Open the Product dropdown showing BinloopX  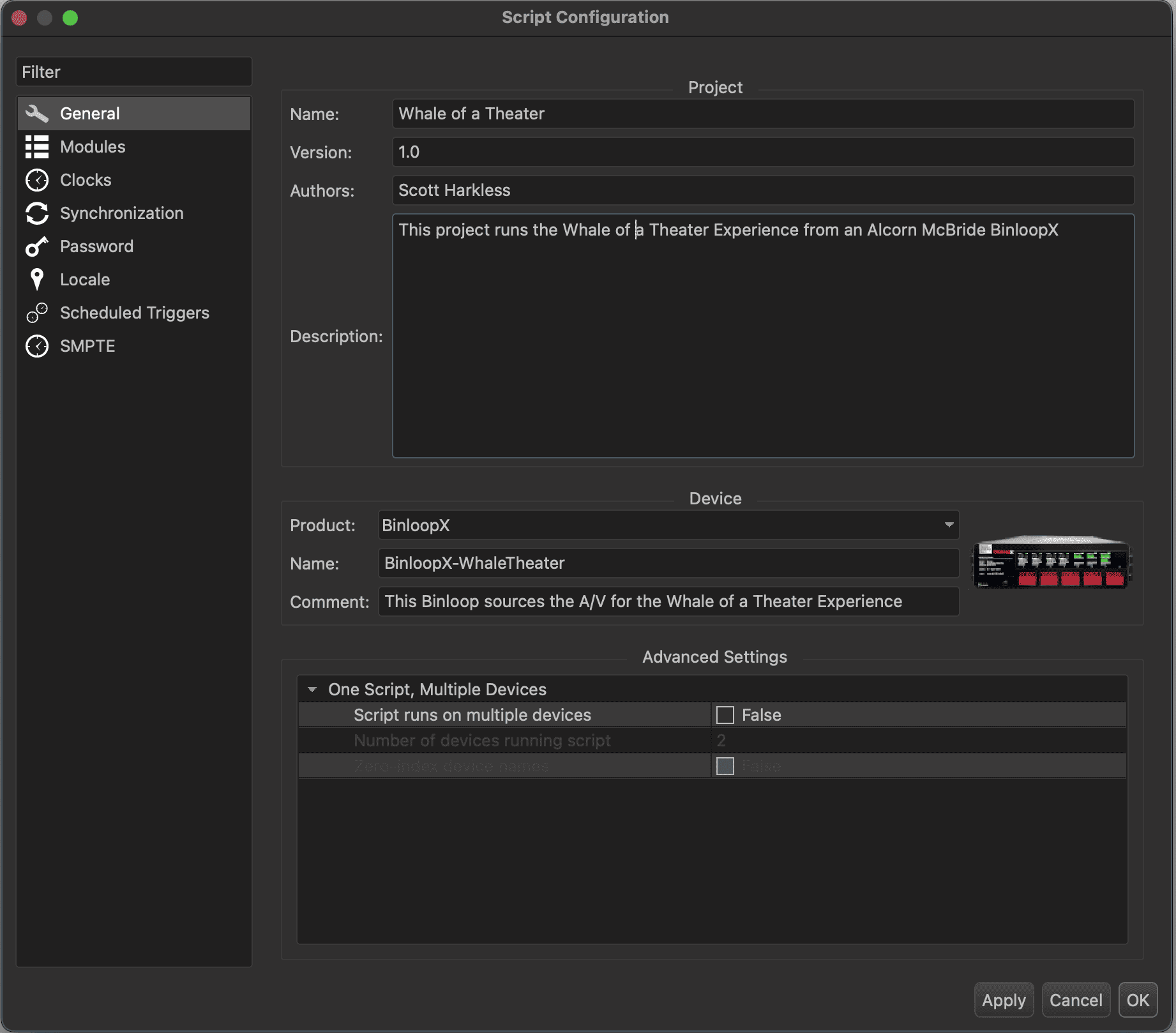click(668, 525)
